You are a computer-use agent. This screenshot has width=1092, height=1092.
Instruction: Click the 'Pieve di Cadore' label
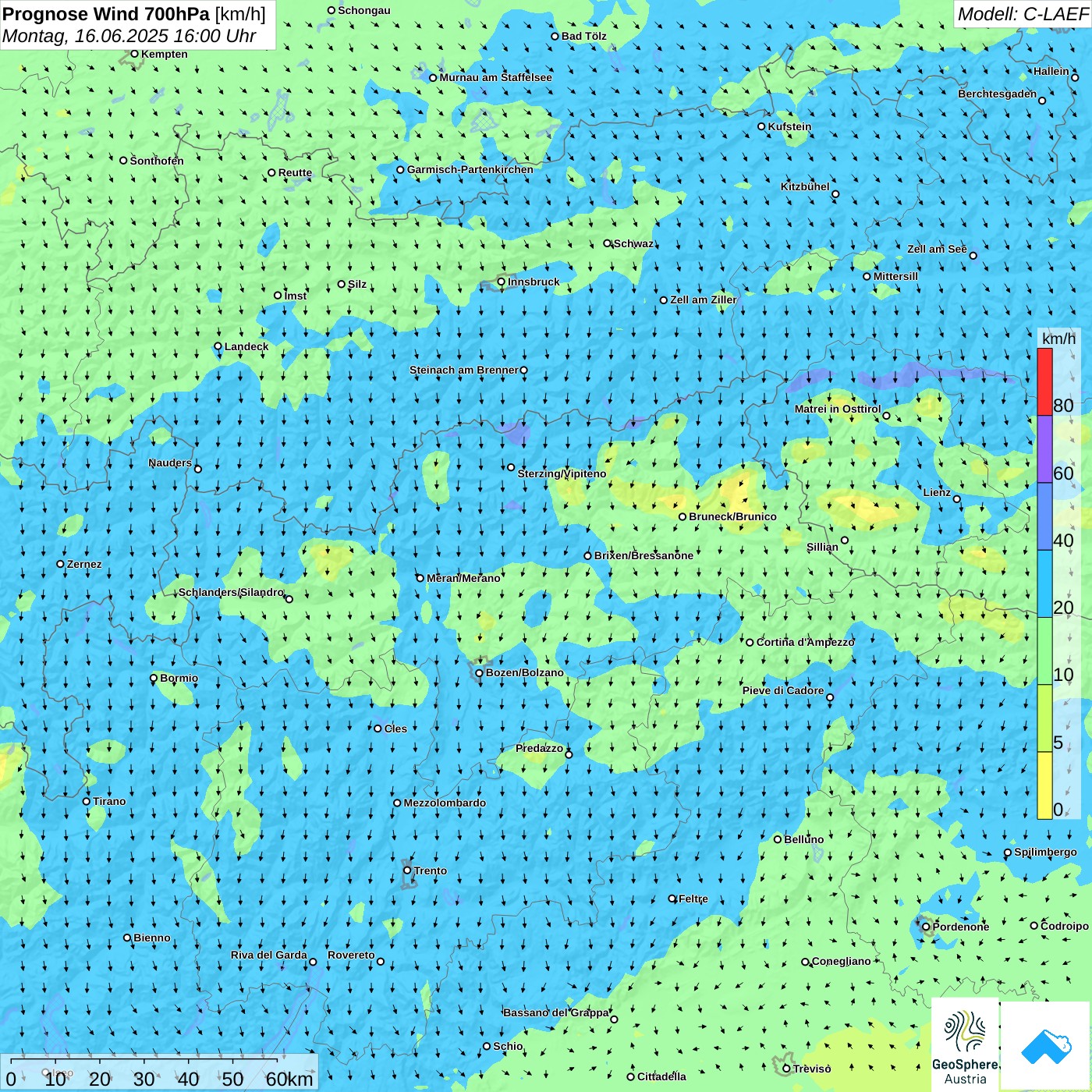[x=783, y=690]
